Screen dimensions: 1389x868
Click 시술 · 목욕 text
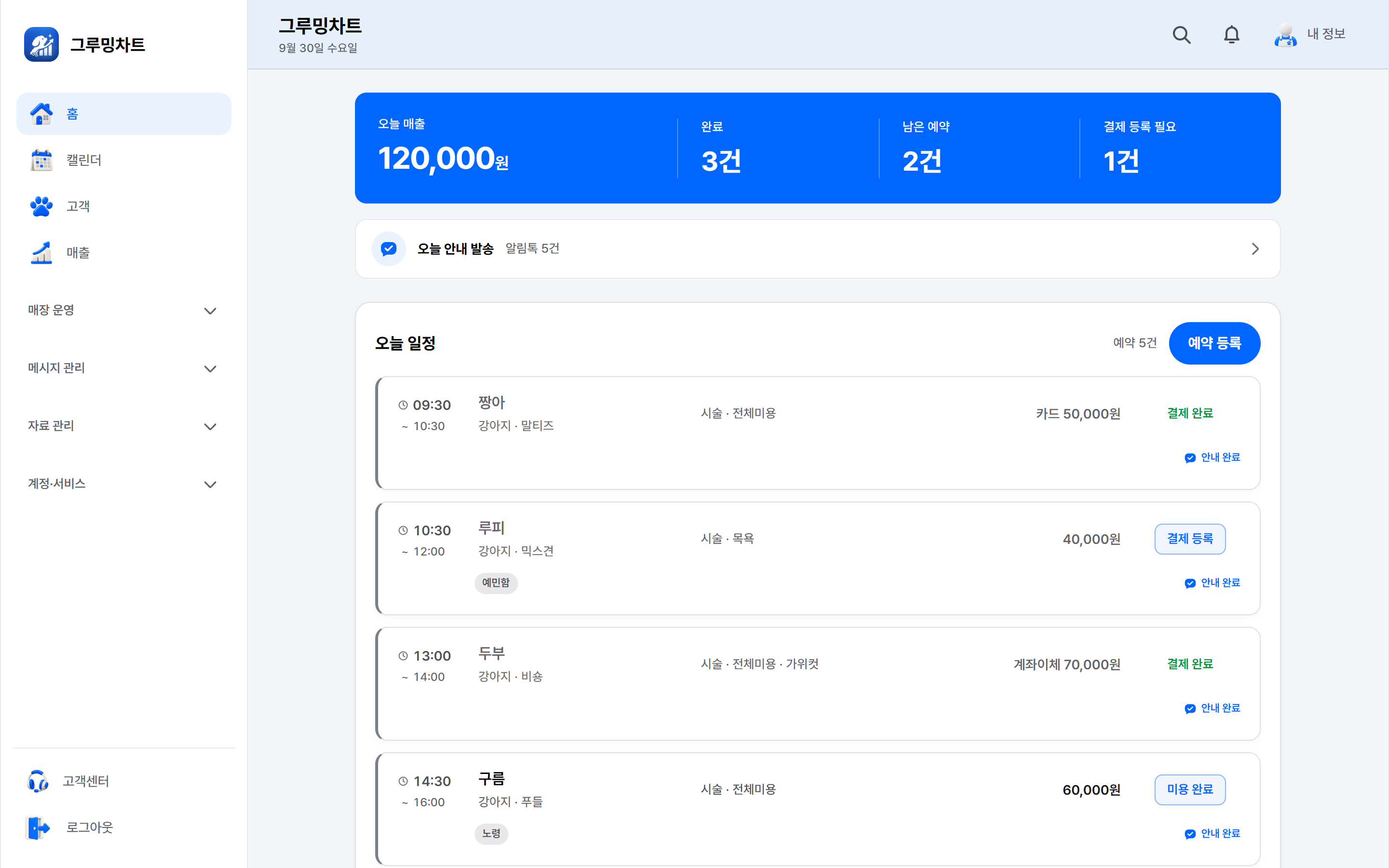[727, 539]
